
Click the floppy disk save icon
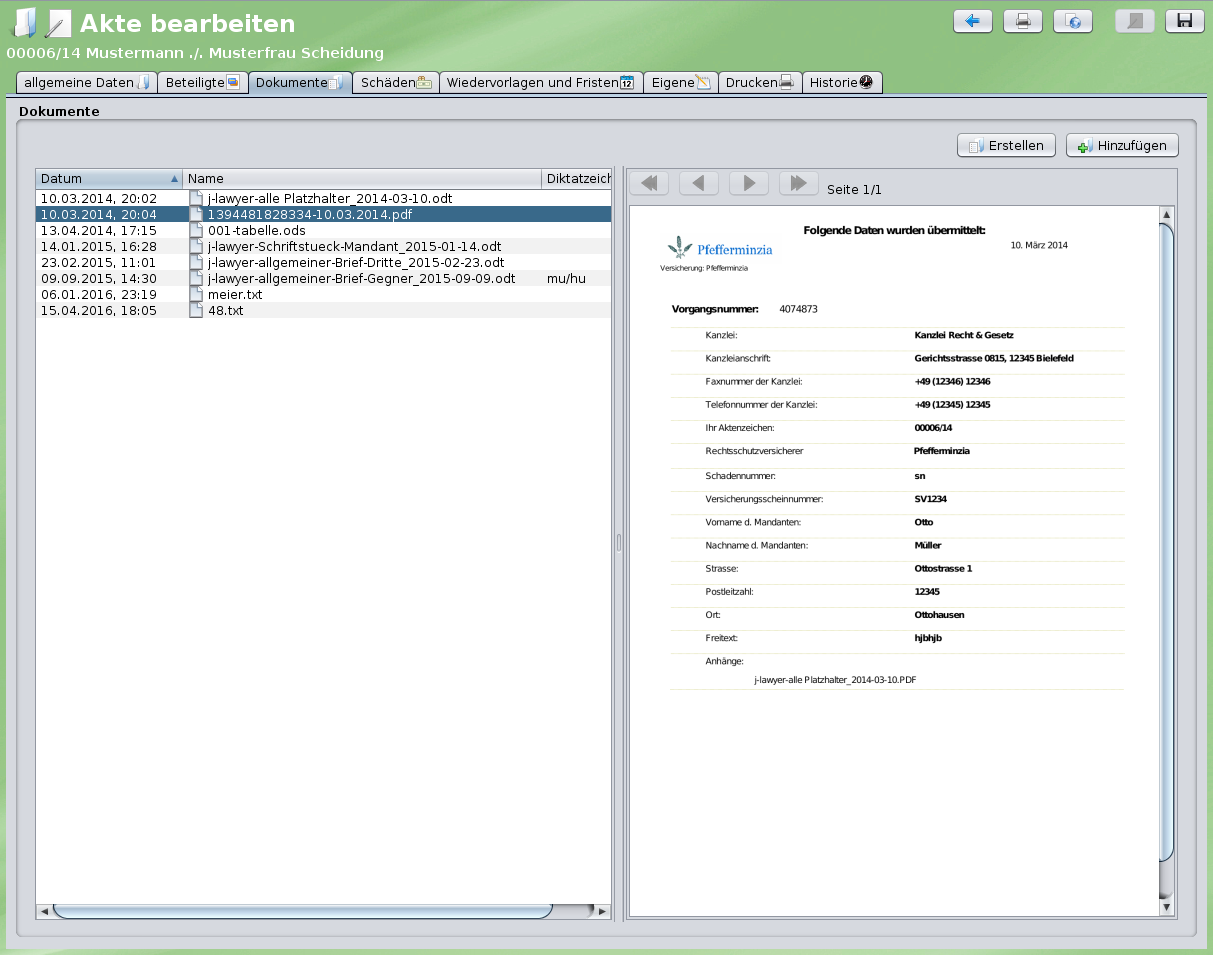1184,21
